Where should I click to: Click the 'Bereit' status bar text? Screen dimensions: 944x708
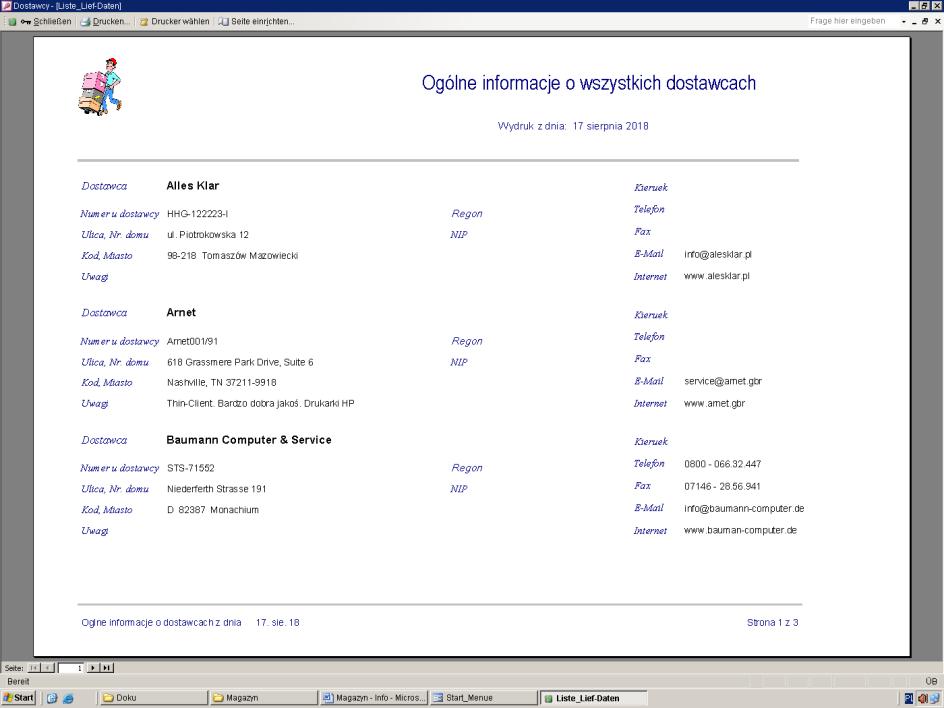(x=18, y=682)
